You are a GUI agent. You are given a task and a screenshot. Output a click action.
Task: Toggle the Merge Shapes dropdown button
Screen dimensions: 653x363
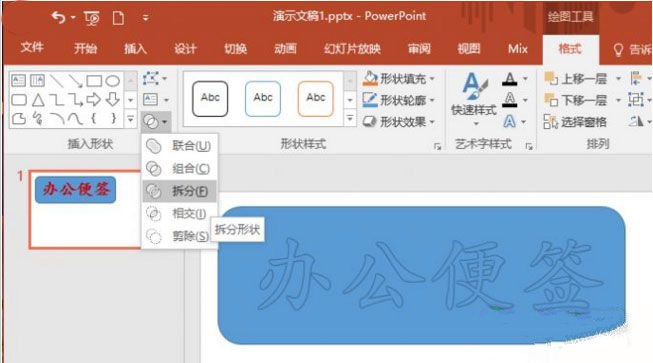pos(155,122)
